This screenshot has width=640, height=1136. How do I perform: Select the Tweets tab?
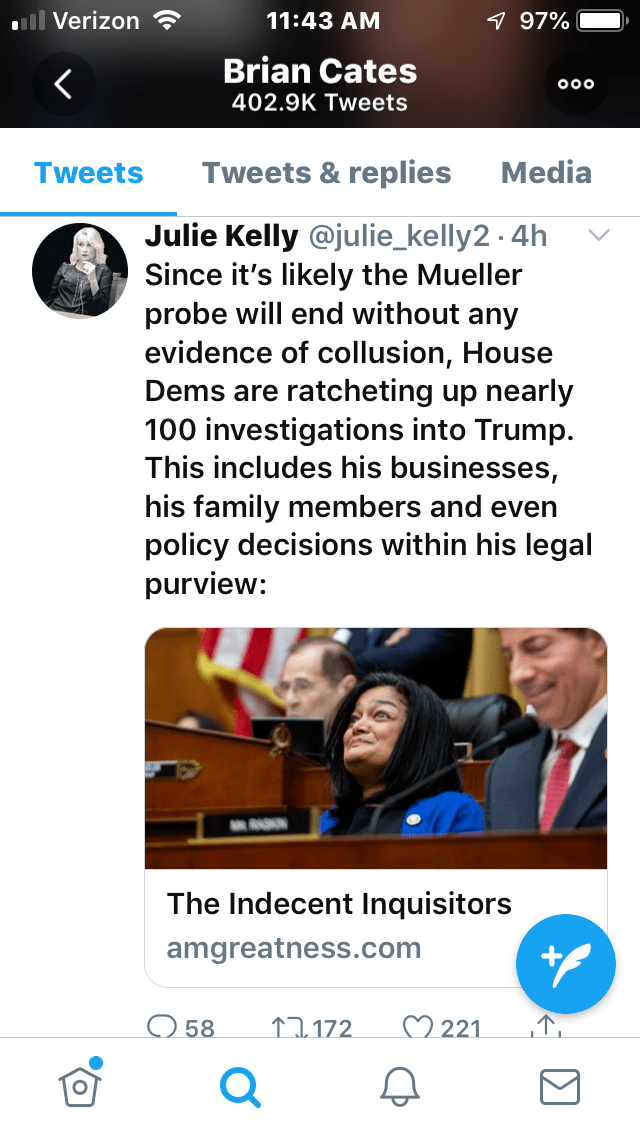point(89,172)
